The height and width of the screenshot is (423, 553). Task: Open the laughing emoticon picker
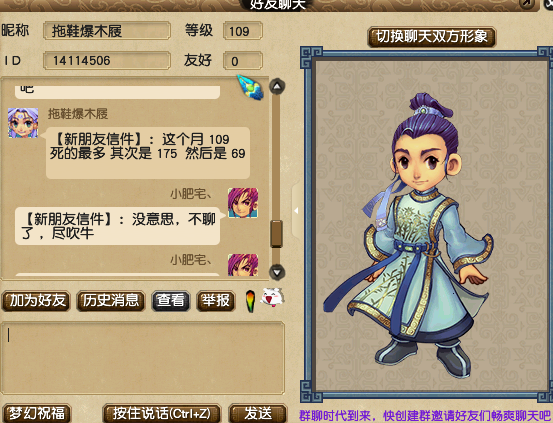tap(272, 297)
